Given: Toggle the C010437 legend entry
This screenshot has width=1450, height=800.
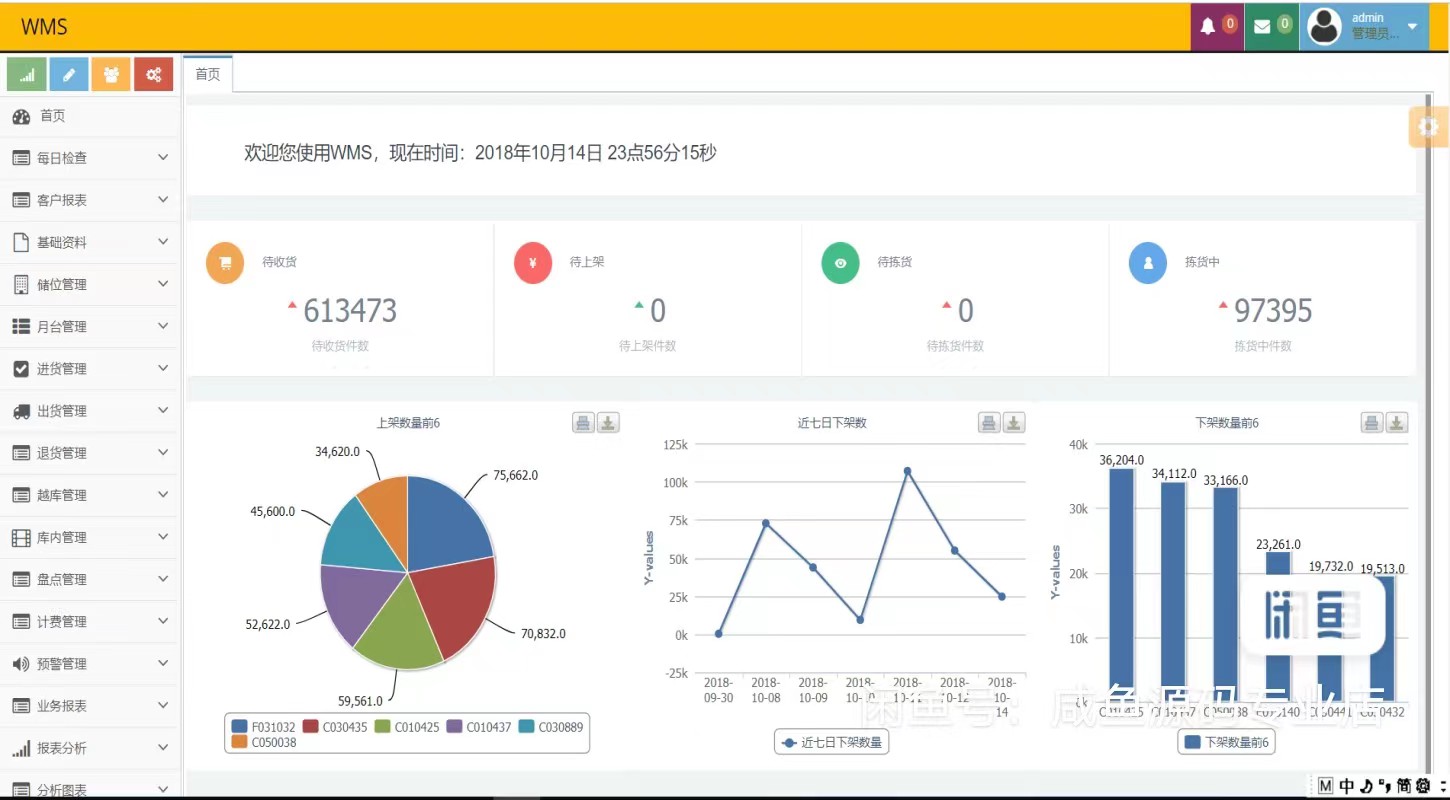Looking at the screenshot, I should click(x=479, y=727).
